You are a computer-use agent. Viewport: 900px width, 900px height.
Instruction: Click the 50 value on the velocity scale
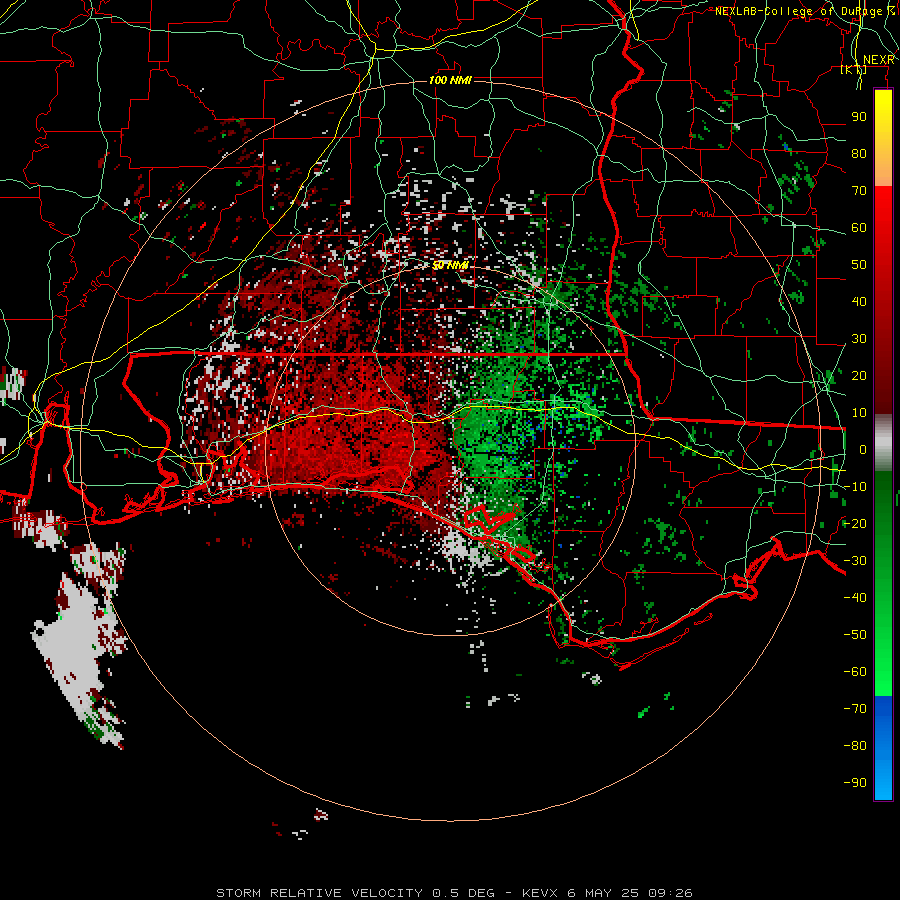(859, 265)
